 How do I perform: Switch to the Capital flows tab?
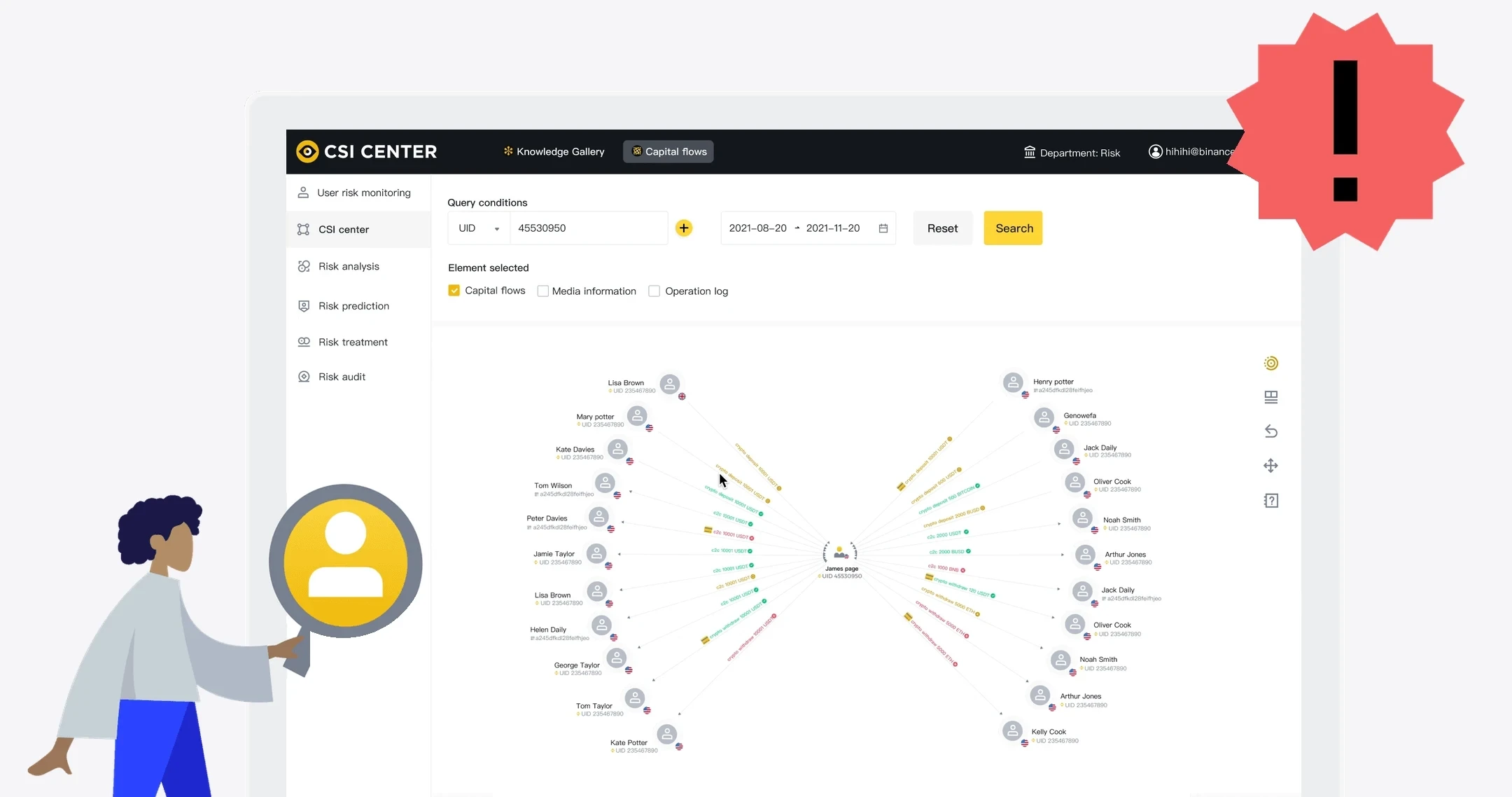(x=668, y=151)
